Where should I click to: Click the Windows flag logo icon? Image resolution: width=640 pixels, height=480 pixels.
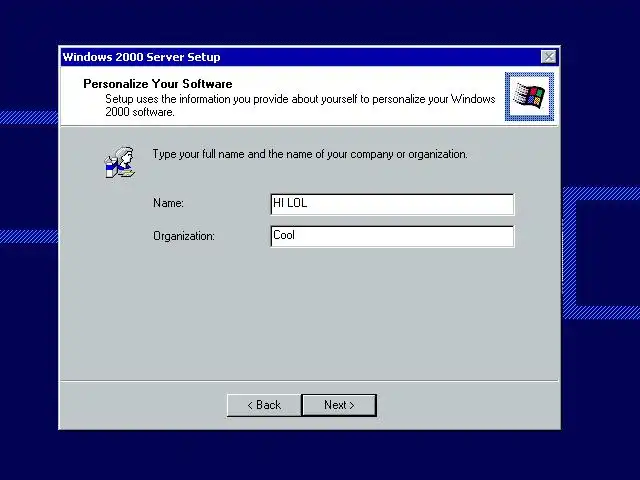click(529, 96)
